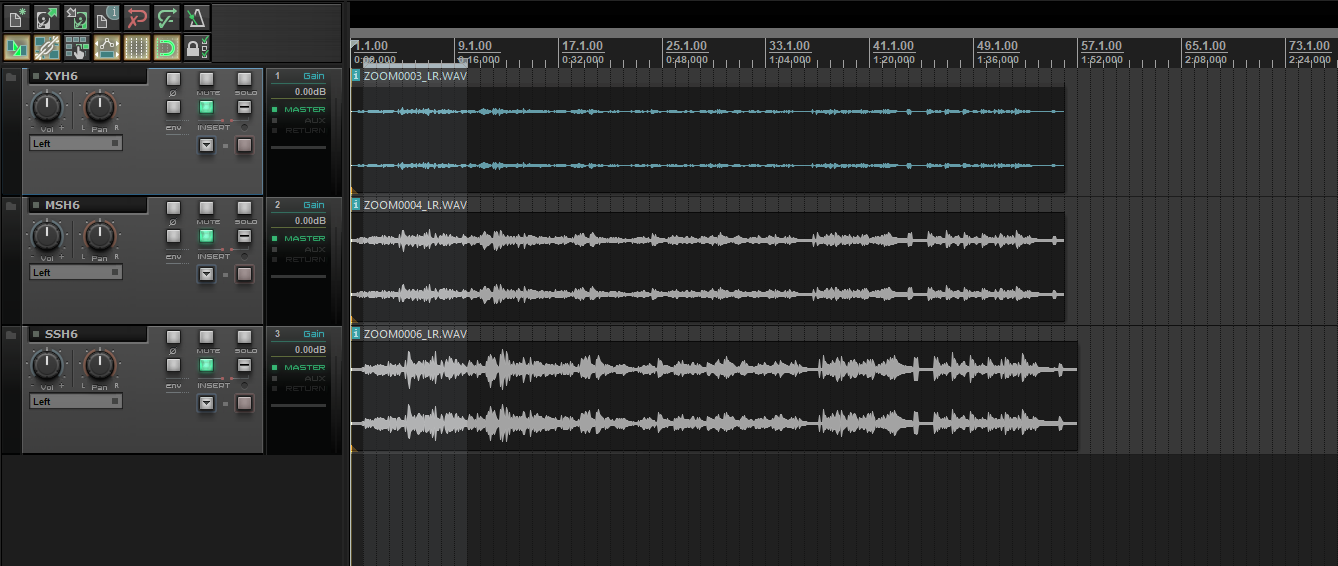Click the red Undo arrow icon
The width and height of the screenshot is (1338, 566).
tap(137, 17)
